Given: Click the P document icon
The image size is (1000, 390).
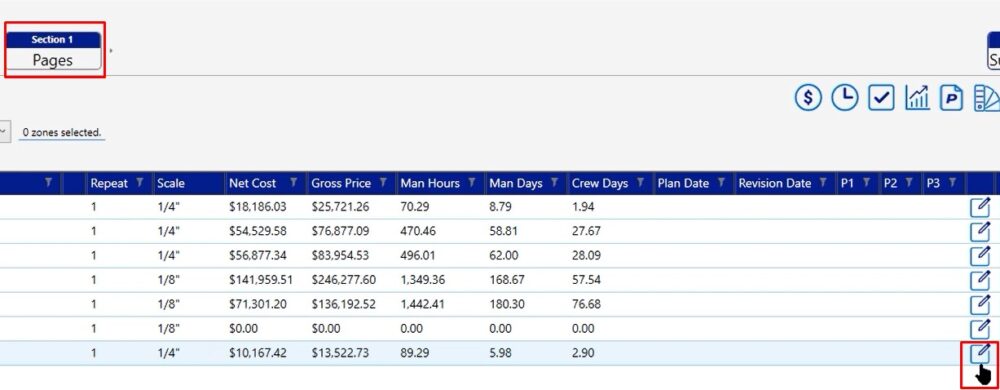Looking at the screenshot, I should pyautogui.click(x=952, y=98).
